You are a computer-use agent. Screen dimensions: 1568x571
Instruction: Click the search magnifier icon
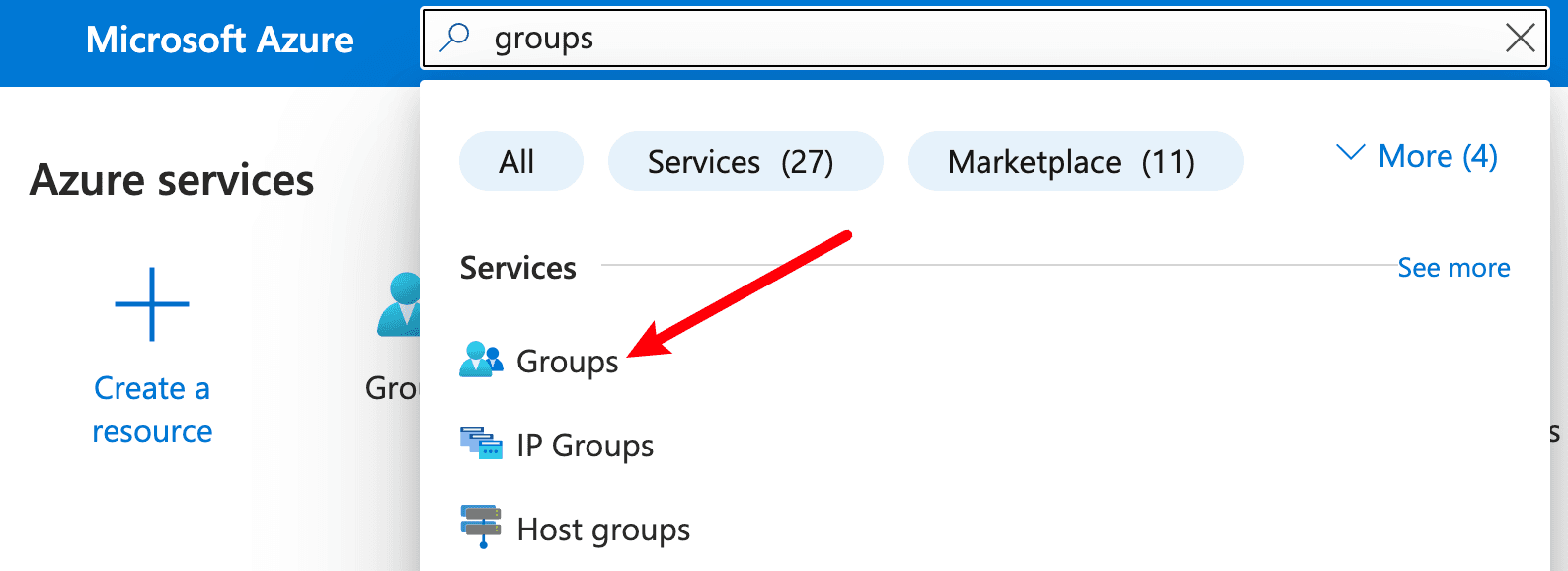click(454, 39)
